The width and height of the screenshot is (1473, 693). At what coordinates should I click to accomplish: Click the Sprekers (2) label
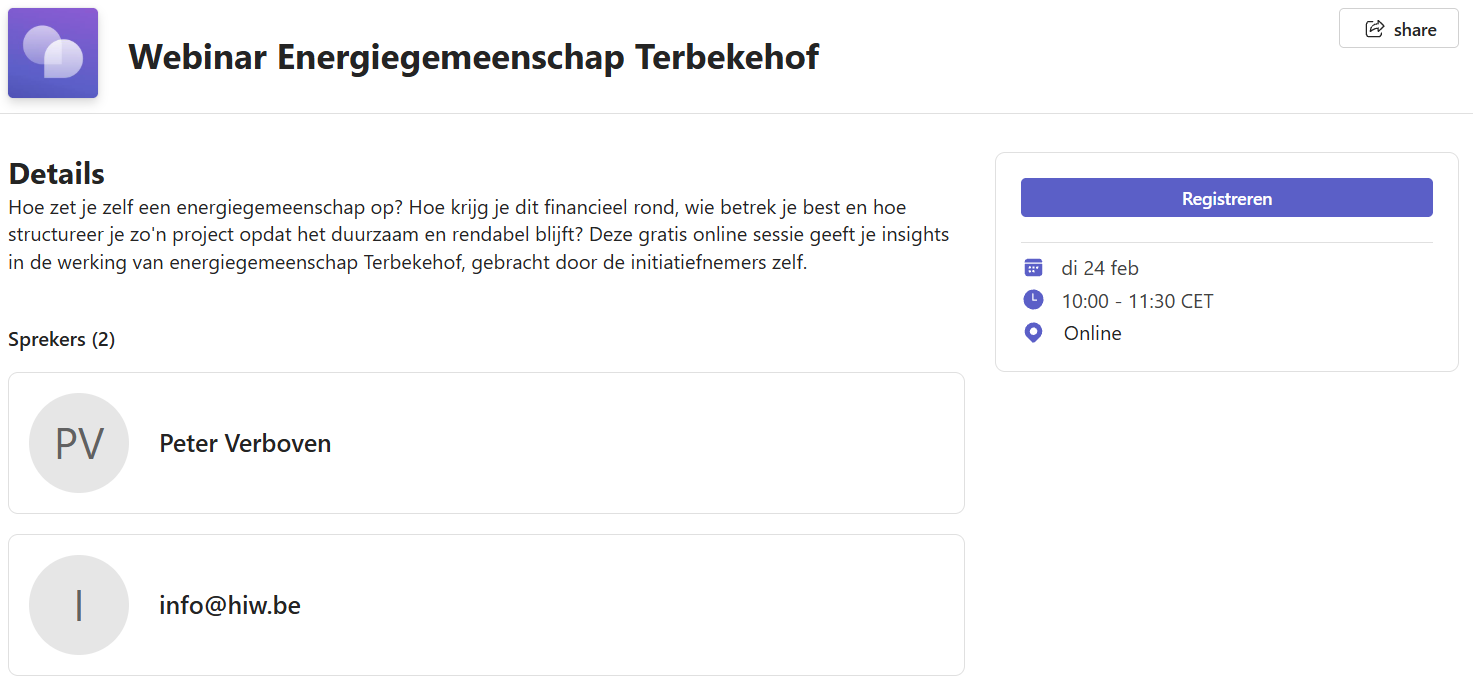(62, 340)
